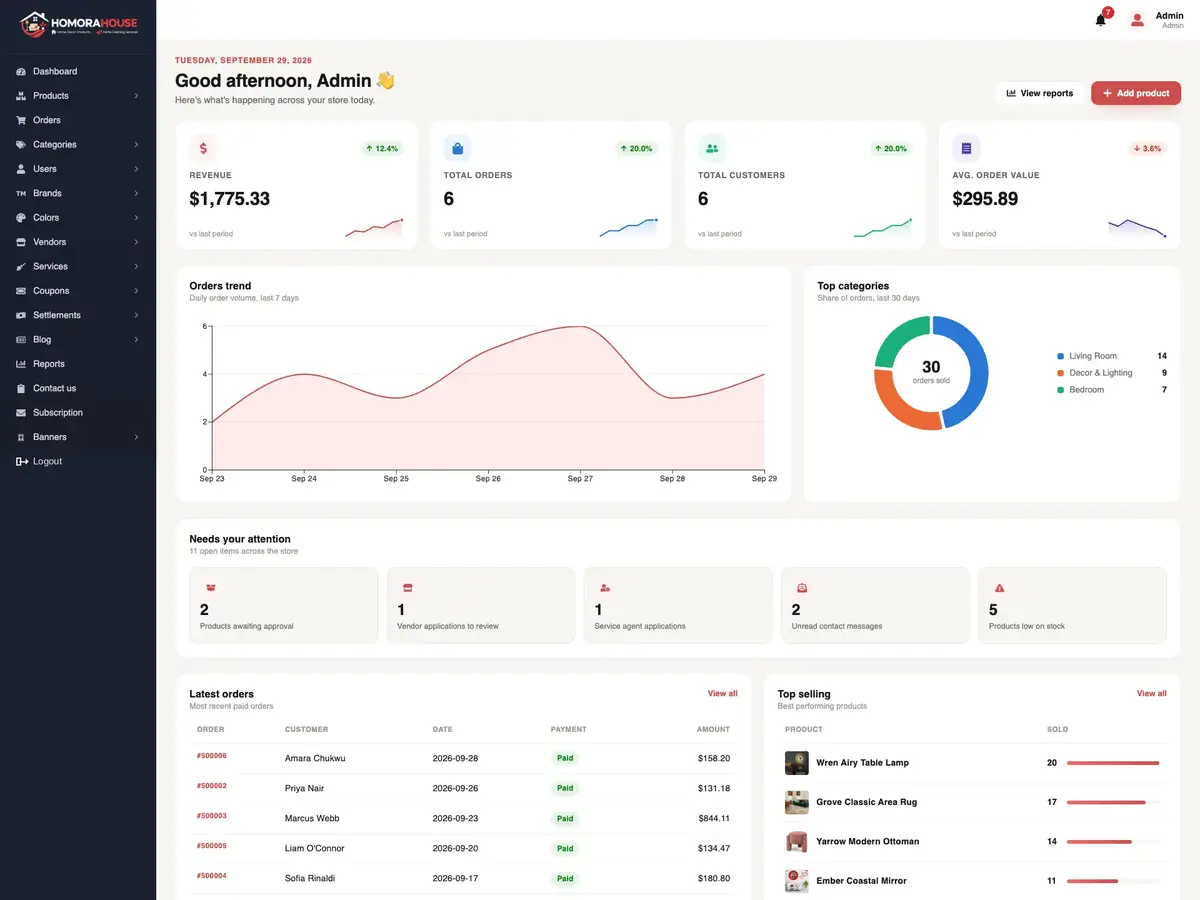The height and width of the screenshot is (900, 1200).
Task: Open order #500006 link
Action: click(212, 756)
